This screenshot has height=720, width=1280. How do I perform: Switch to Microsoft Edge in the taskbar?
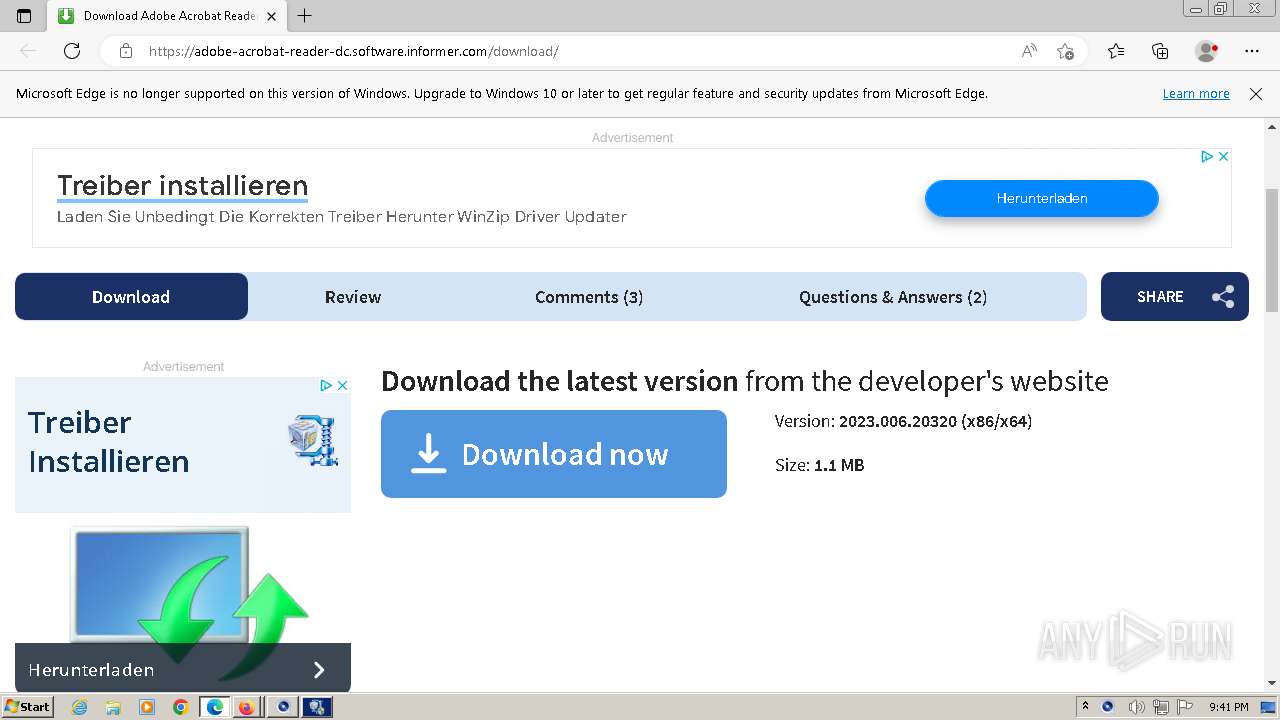pyautogui.click(x=215, y=707)
